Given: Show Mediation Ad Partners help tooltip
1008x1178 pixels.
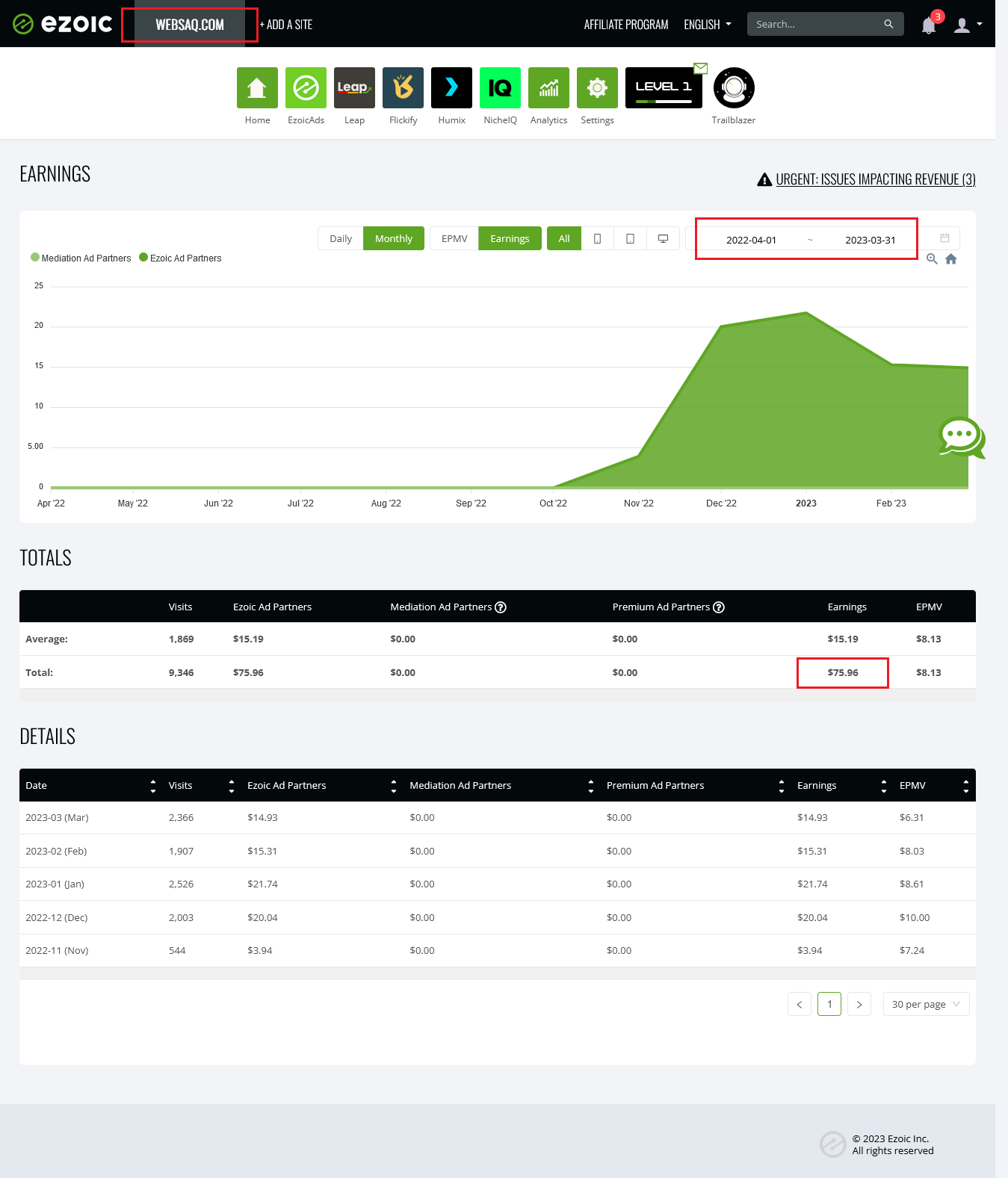Looking at the screenshot, I should tap(501, 607).
